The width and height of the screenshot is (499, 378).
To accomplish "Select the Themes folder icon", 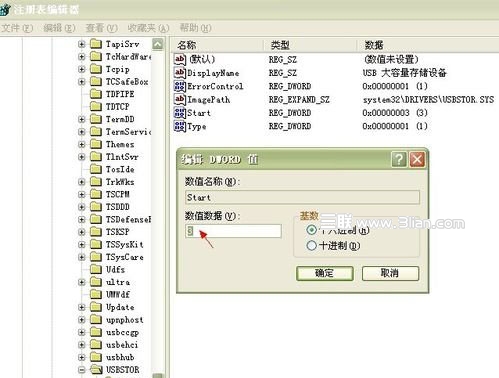I will [x=96, y=144].
